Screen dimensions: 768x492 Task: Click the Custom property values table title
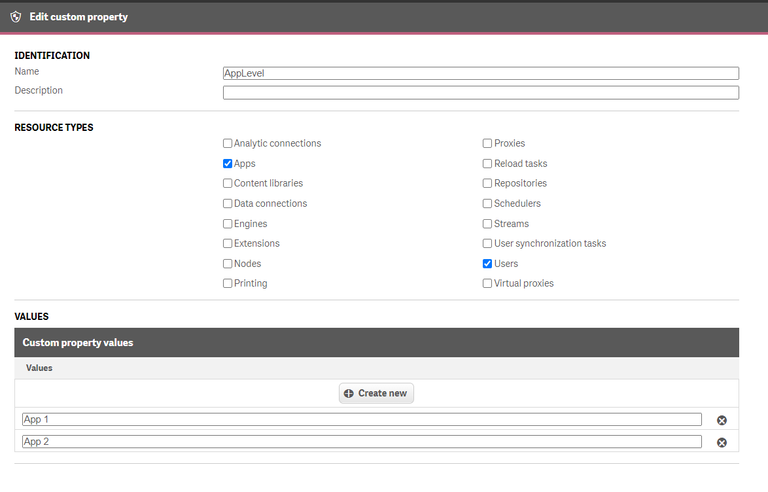pos(78,343)
